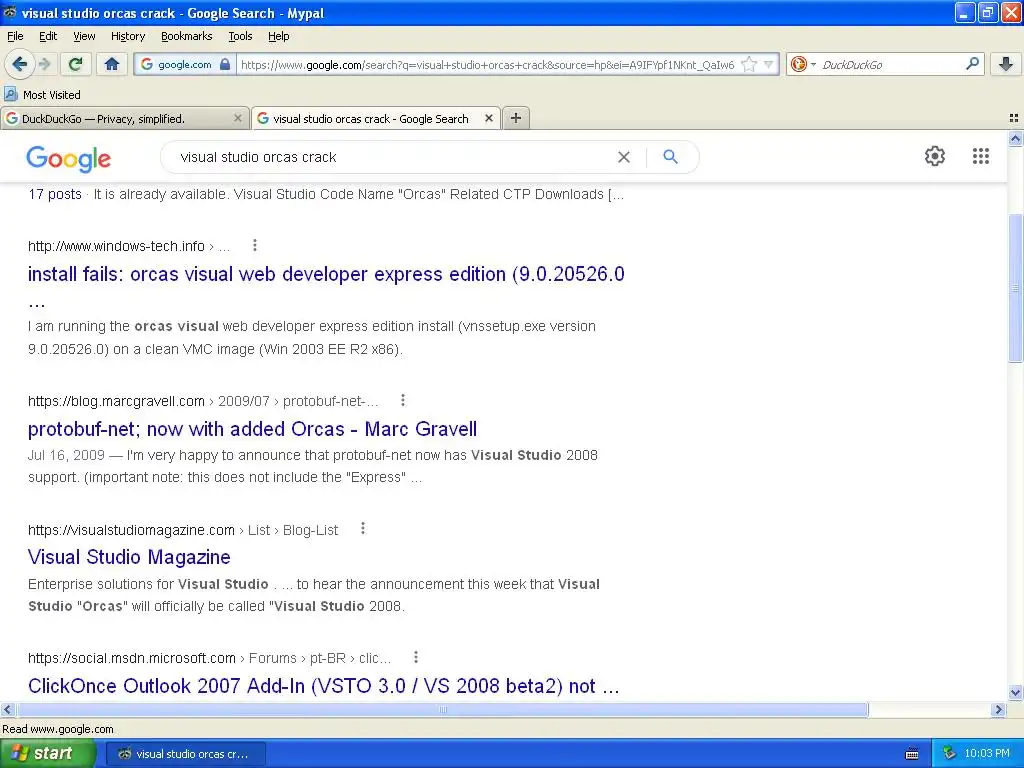Select the Mypal taskbar button
The height and width of the screenshot is (768, 1024).
click(185, 754)
